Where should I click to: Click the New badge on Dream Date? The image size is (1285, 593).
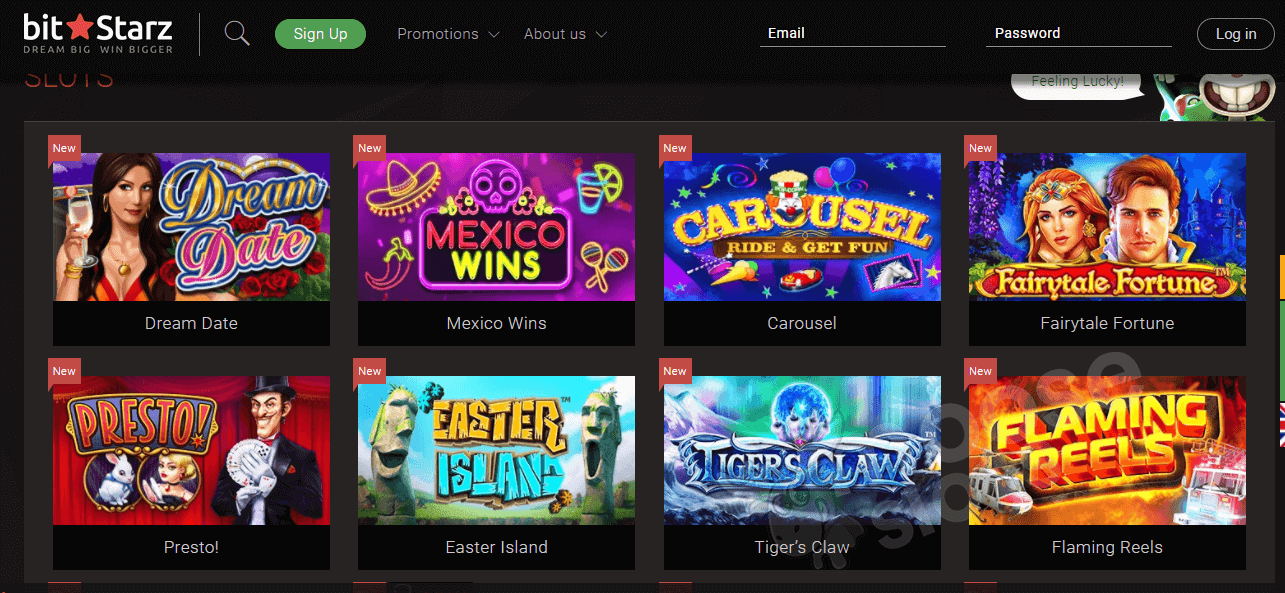point(64,148)
